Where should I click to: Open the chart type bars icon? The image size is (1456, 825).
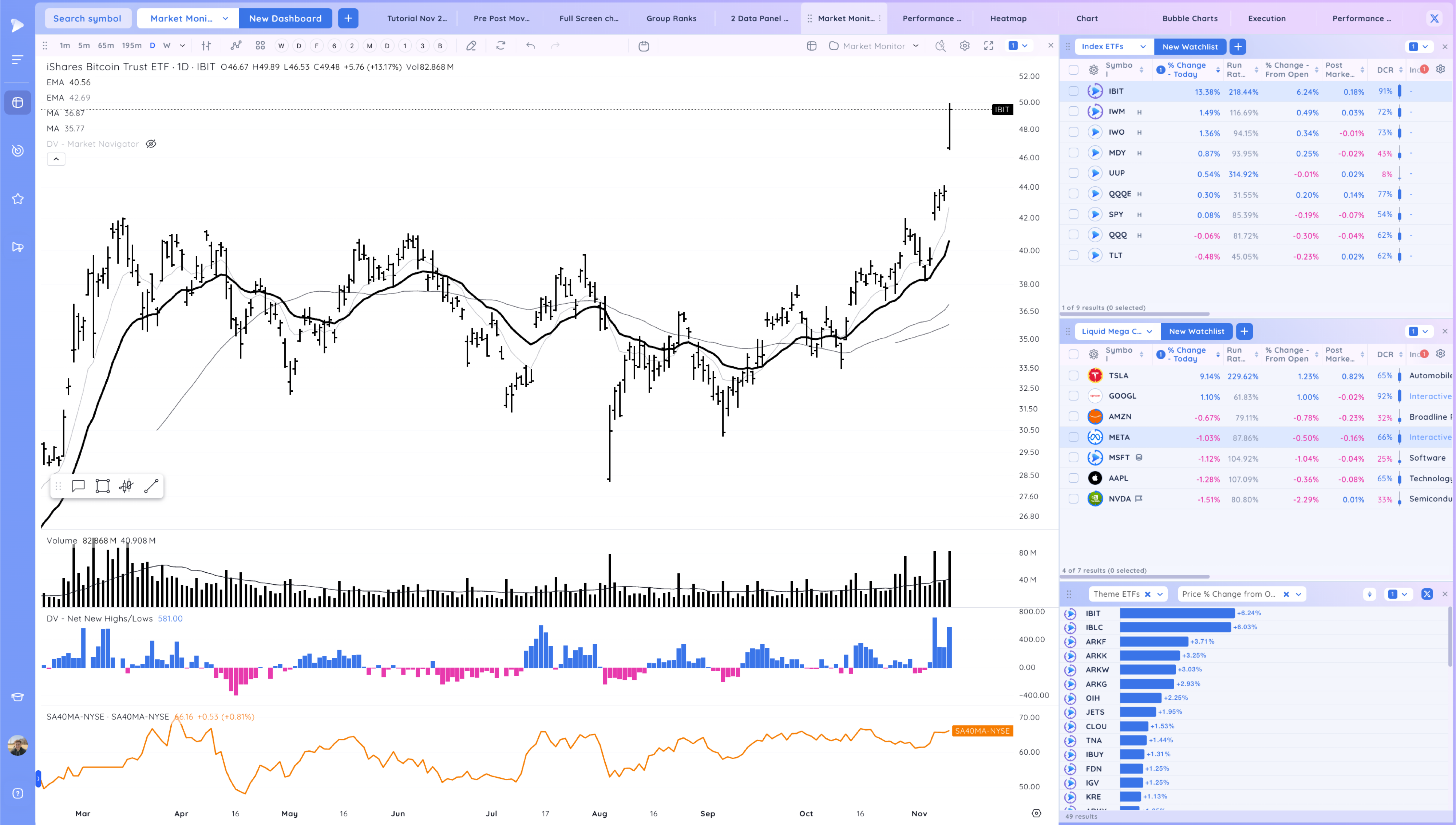pyautogui.click(x=206, y=46)
